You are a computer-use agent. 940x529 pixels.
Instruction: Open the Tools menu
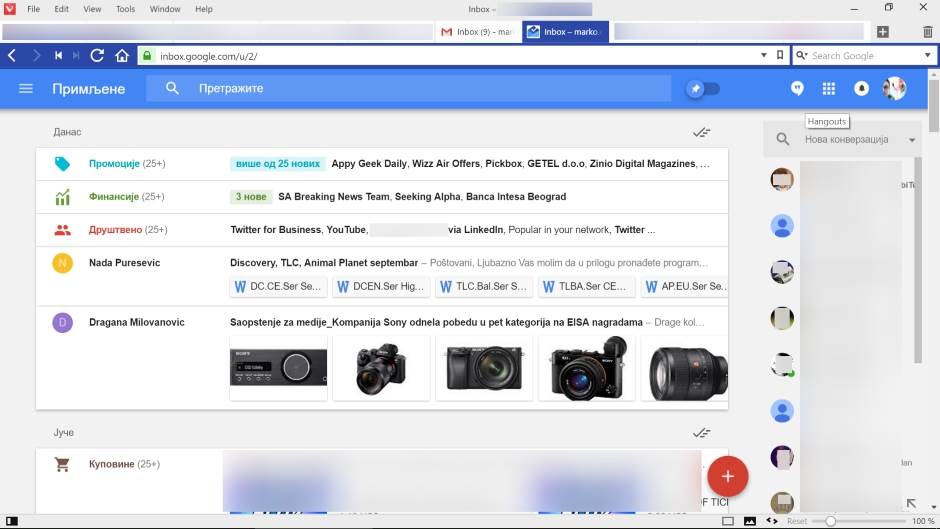click(125, 9)
